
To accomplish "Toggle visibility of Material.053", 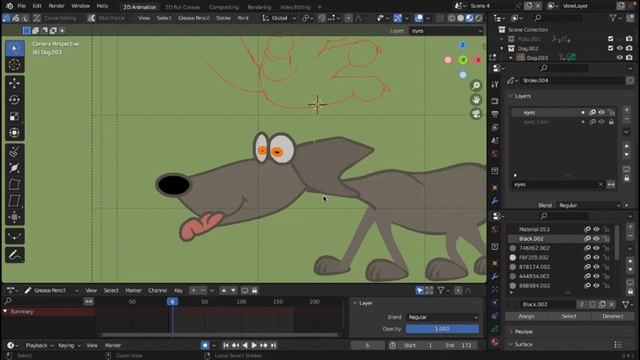I will 596,229.
